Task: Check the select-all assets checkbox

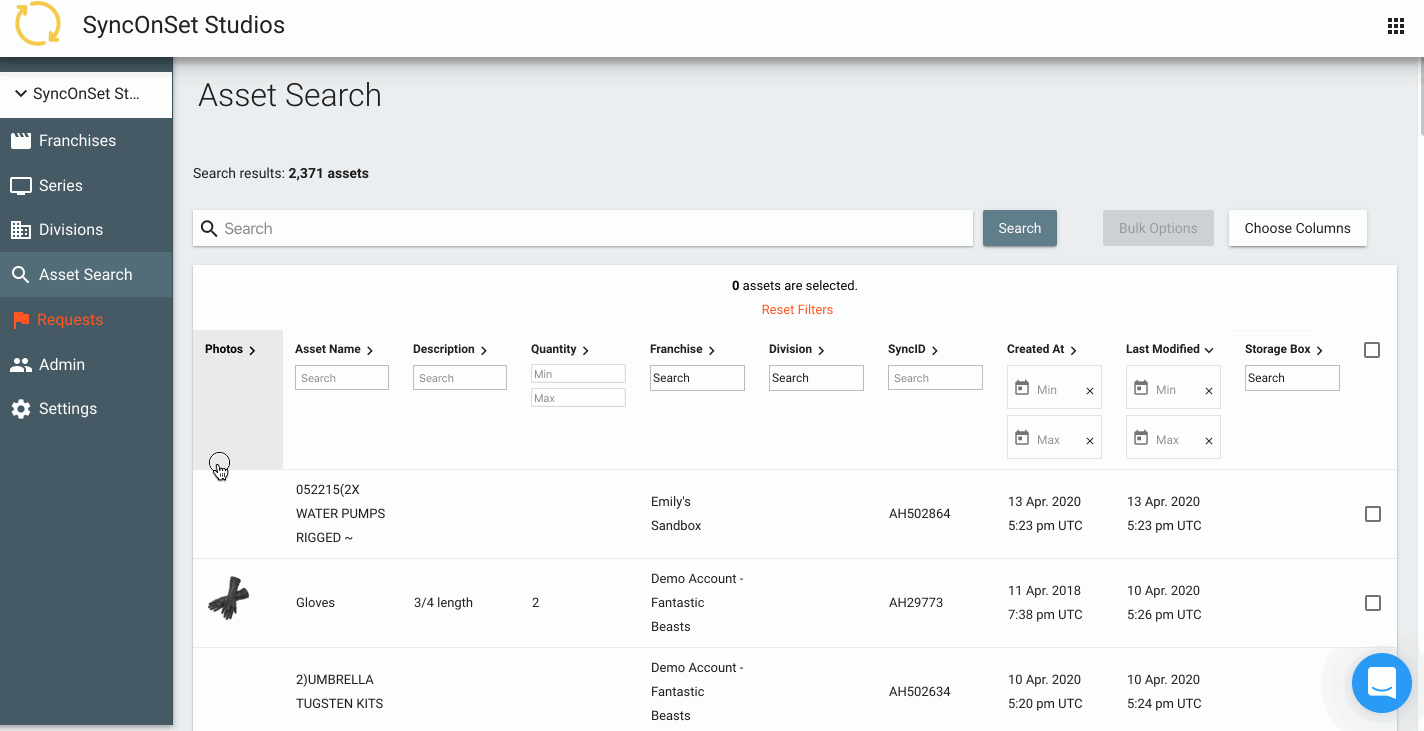Action: [x=1371, y=350]
